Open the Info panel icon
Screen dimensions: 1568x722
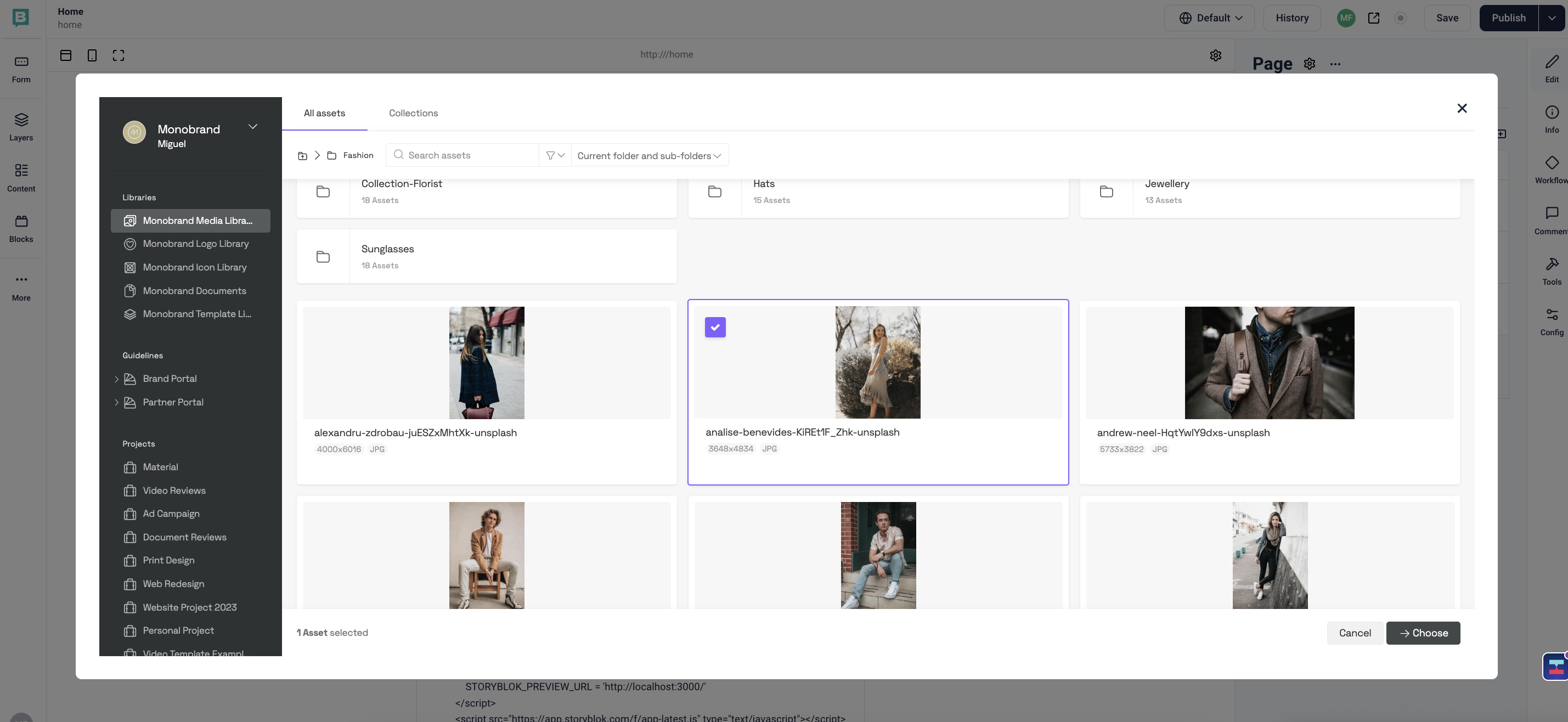tap(1552, 119)
